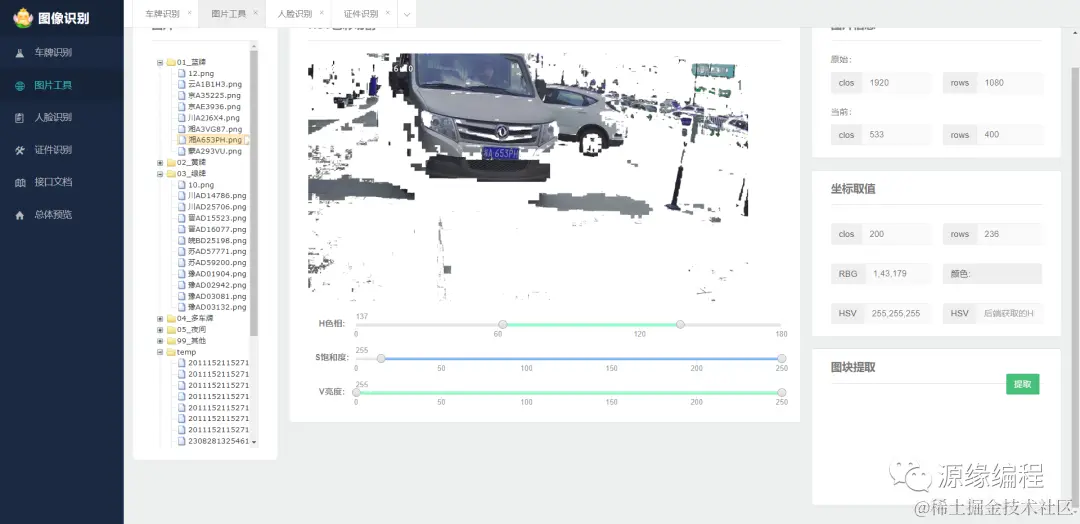Click the coordinate rows field showing 236
1080x524 pixels.
1010,234
